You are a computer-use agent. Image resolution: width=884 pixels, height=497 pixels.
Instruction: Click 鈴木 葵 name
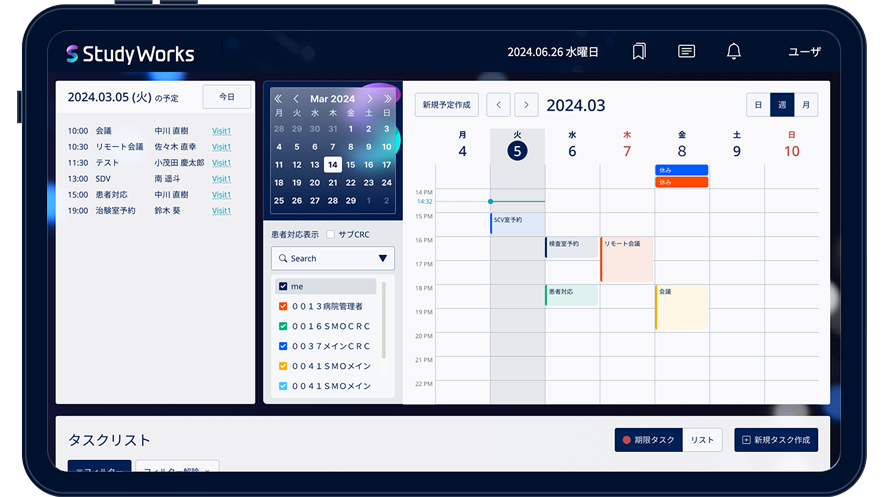click(x=167, y=211)
